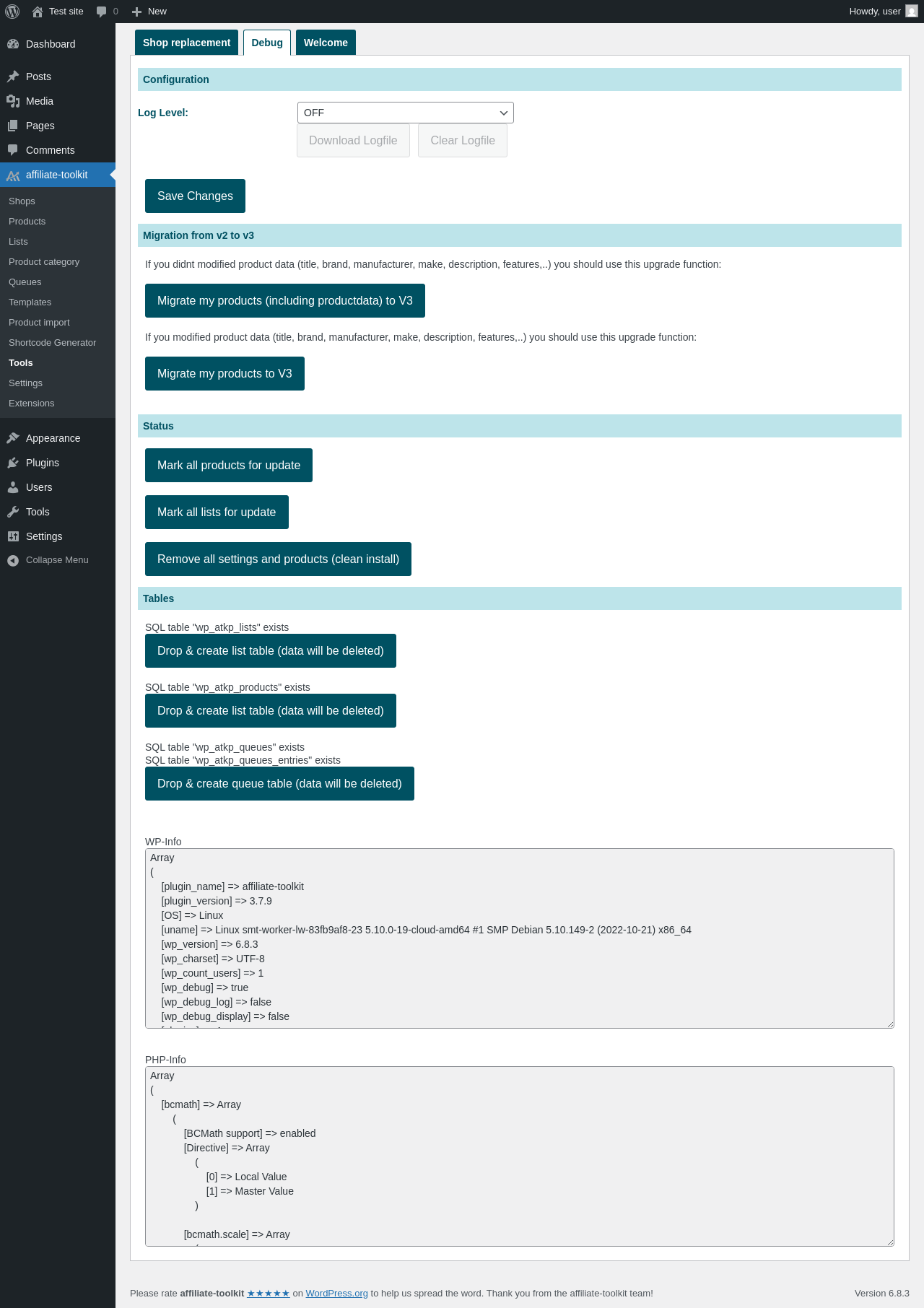
Task: Click the Plugins plug icon
Action: pos(13,463)
